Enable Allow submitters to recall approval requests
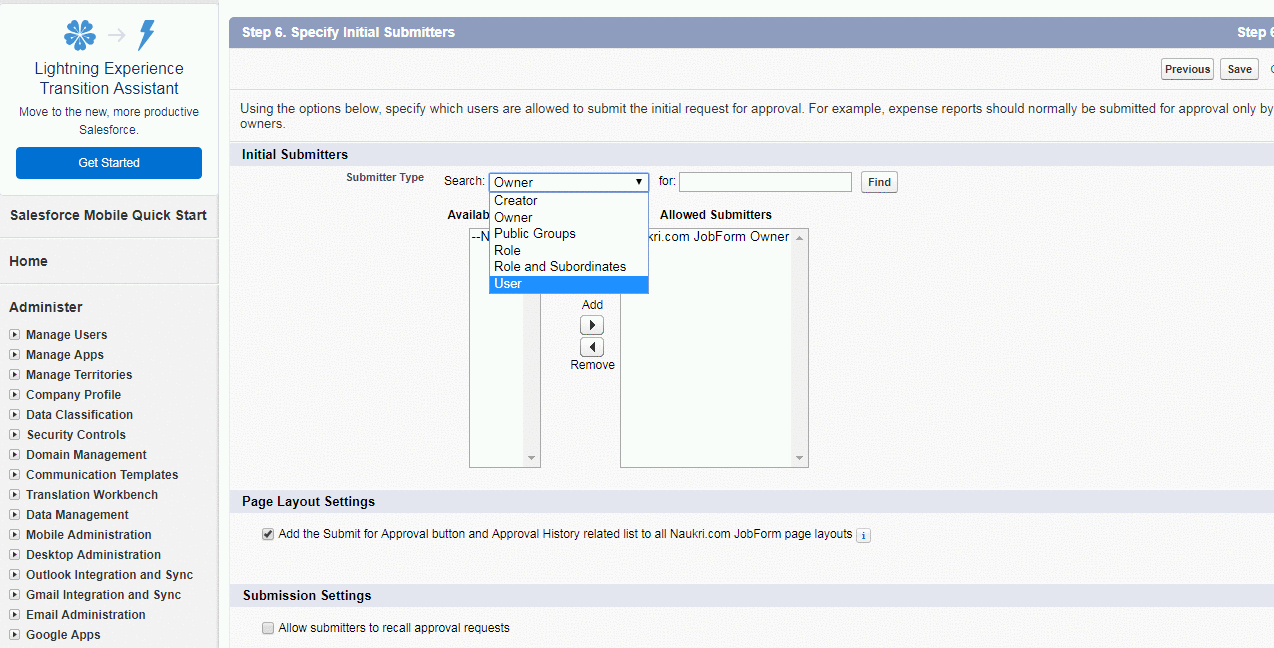The width and height of the screenshot is (1274, 648). [x=268, y=628]
